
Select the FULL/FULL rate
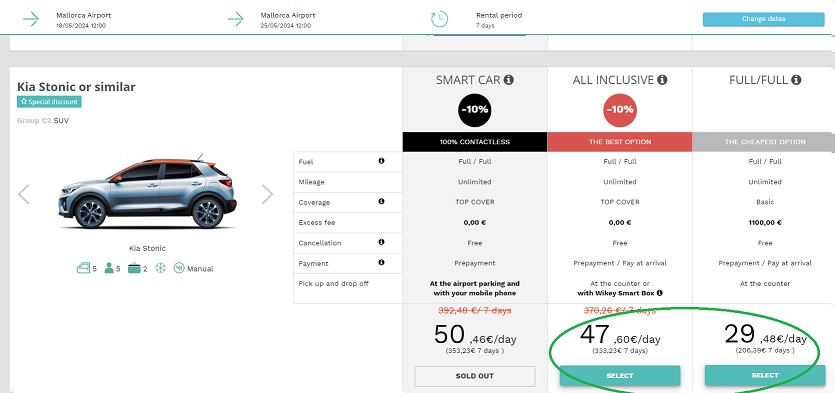[765, 375]
